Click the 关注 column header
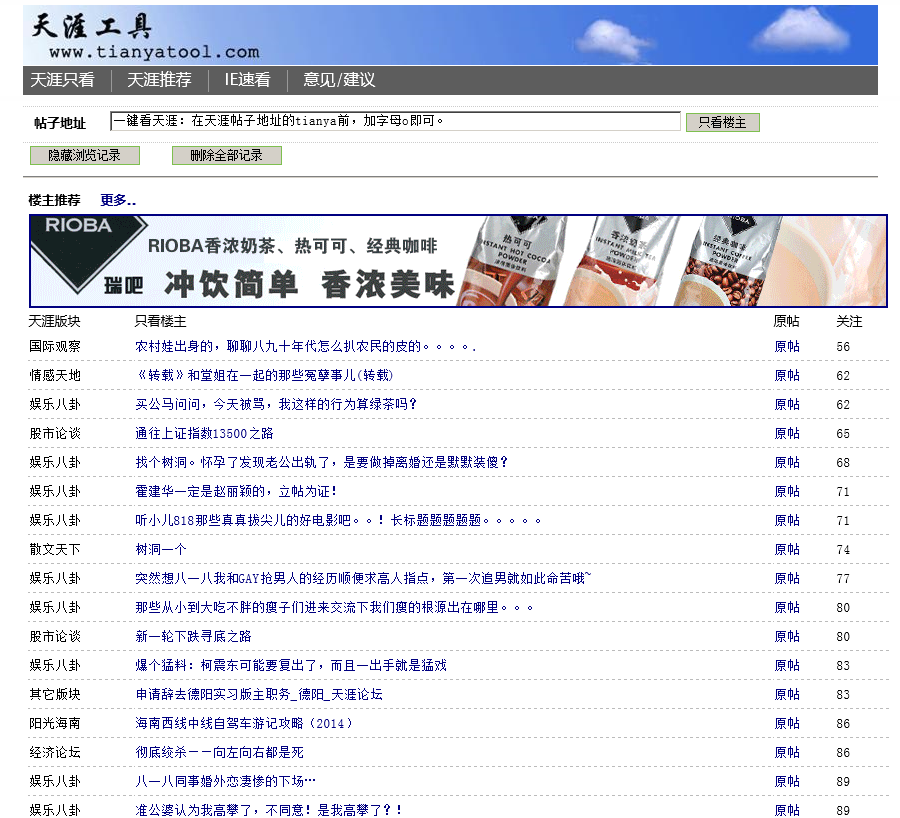 click(x=849, y=321)
